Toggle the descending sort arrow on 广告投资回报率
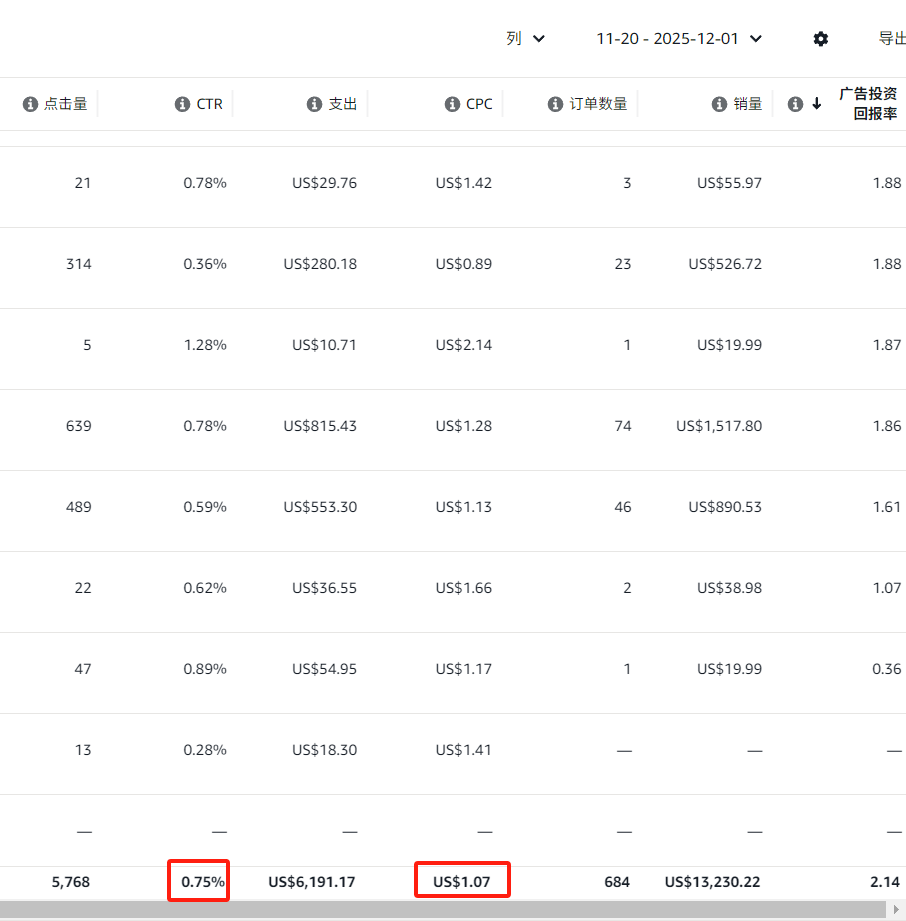This screenshot has height=921, width=906. click(x=817, y=104)
